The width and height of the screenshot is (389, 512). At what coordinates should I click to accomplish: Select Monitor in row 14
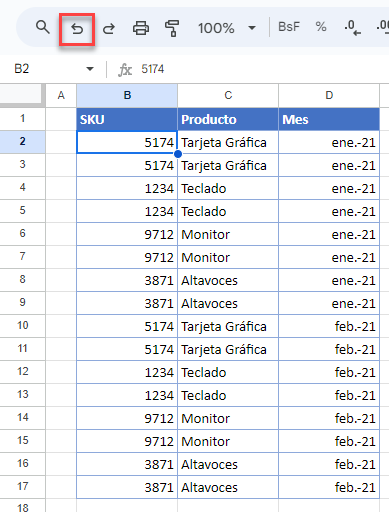(x=228, y=418)
